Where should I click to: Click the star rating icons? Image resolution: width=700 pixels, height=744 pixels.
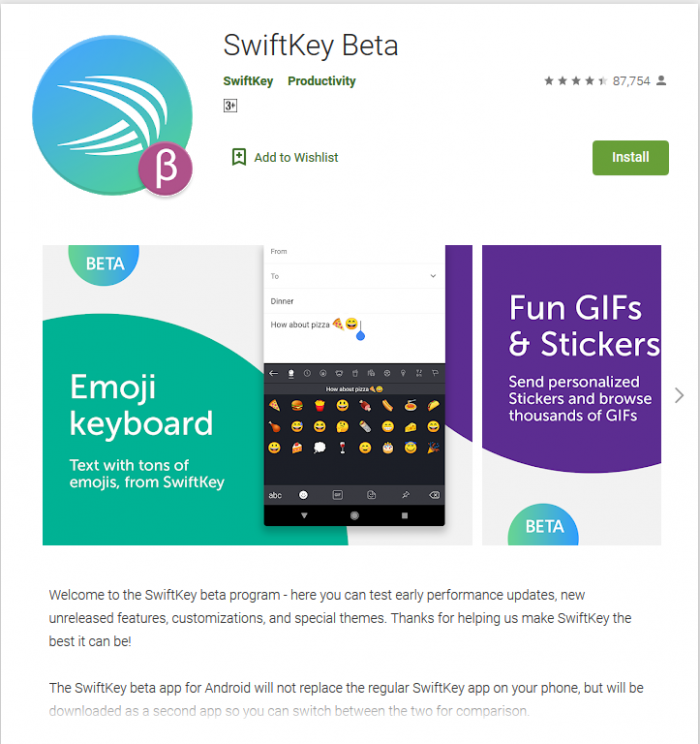(575, 81)
